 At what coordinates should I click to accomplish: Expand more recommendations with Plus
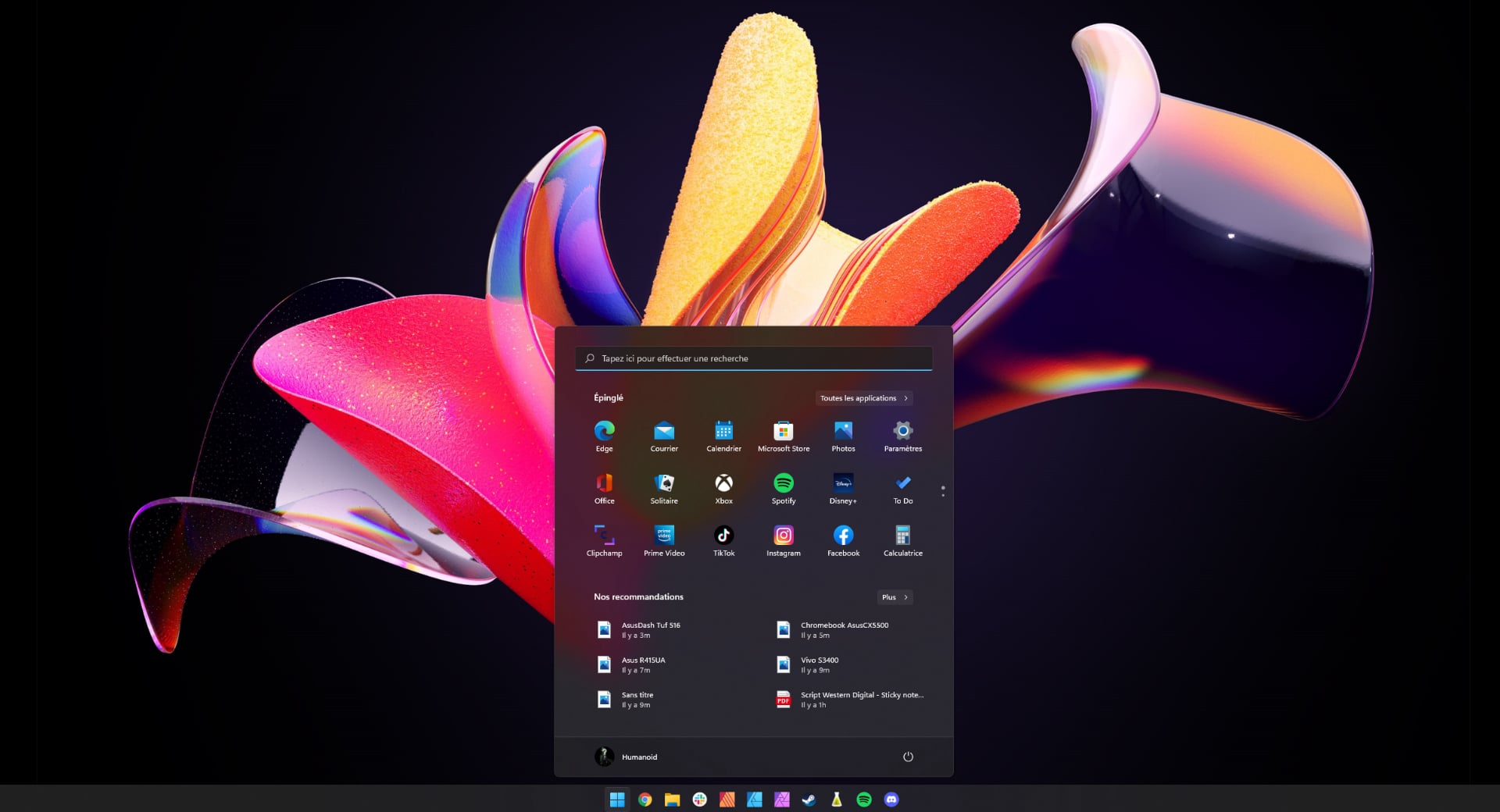click(894, 597)
